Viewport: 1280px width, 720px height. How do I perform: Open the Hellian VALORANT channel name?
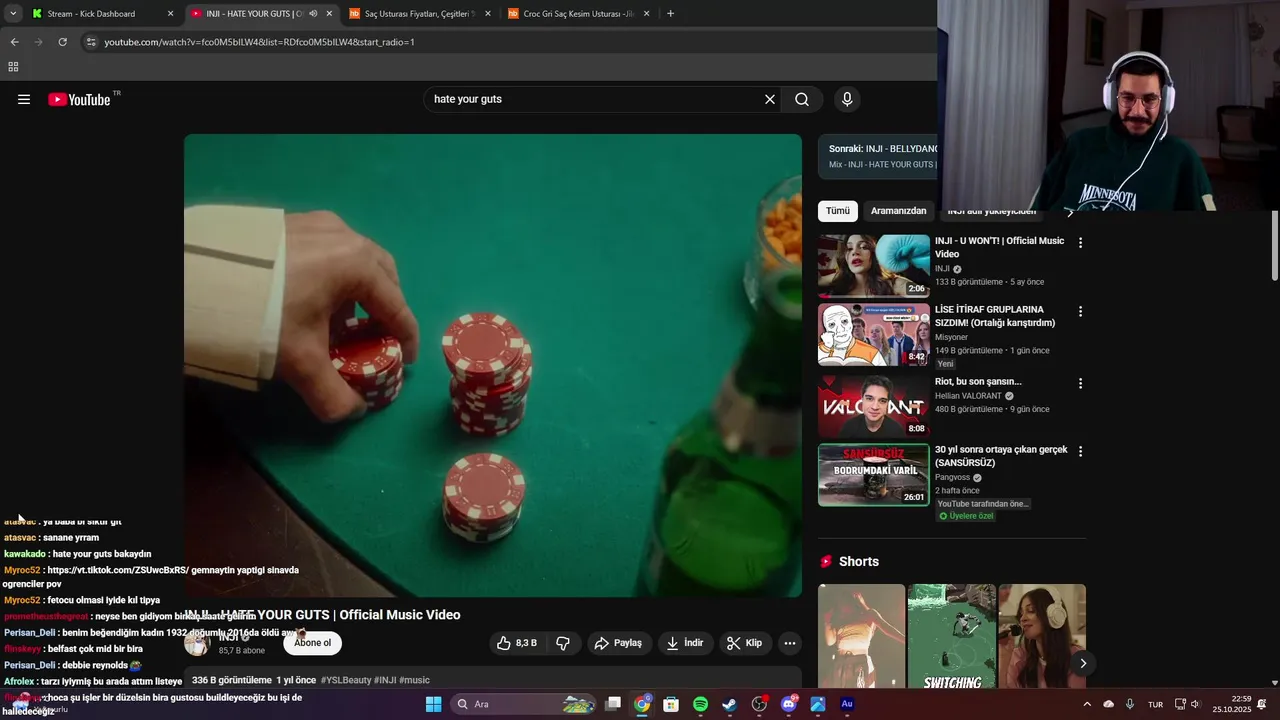coord(968,396)
